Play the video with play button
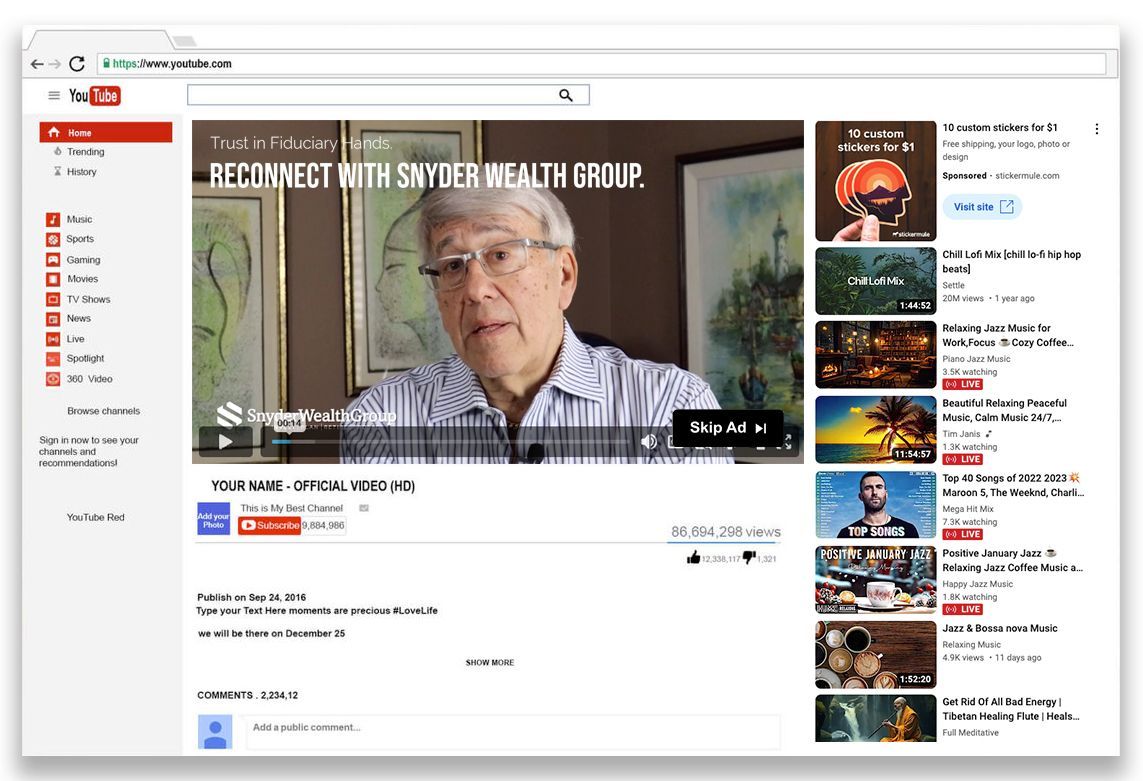 point(226,441)
